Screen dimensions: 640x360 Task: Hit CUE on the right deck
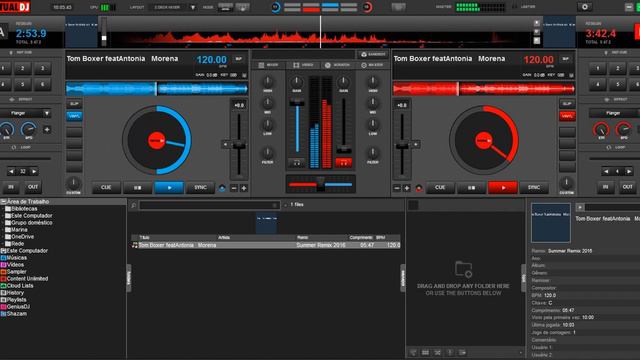[x=440, y=188]
